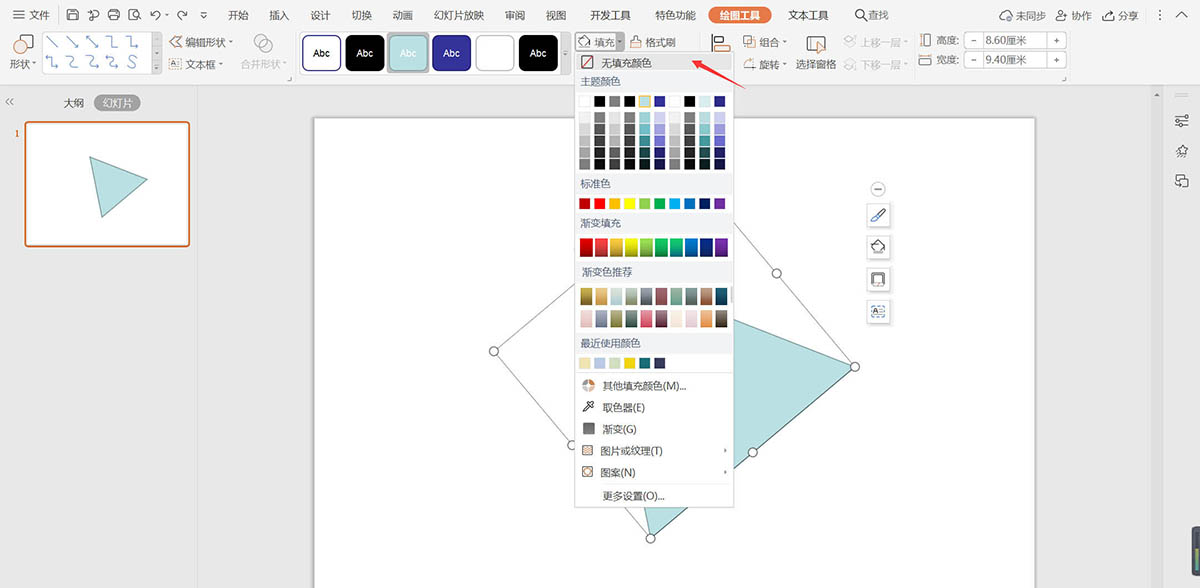Click the 协作 collaborate button

[x=1073, y=16]
